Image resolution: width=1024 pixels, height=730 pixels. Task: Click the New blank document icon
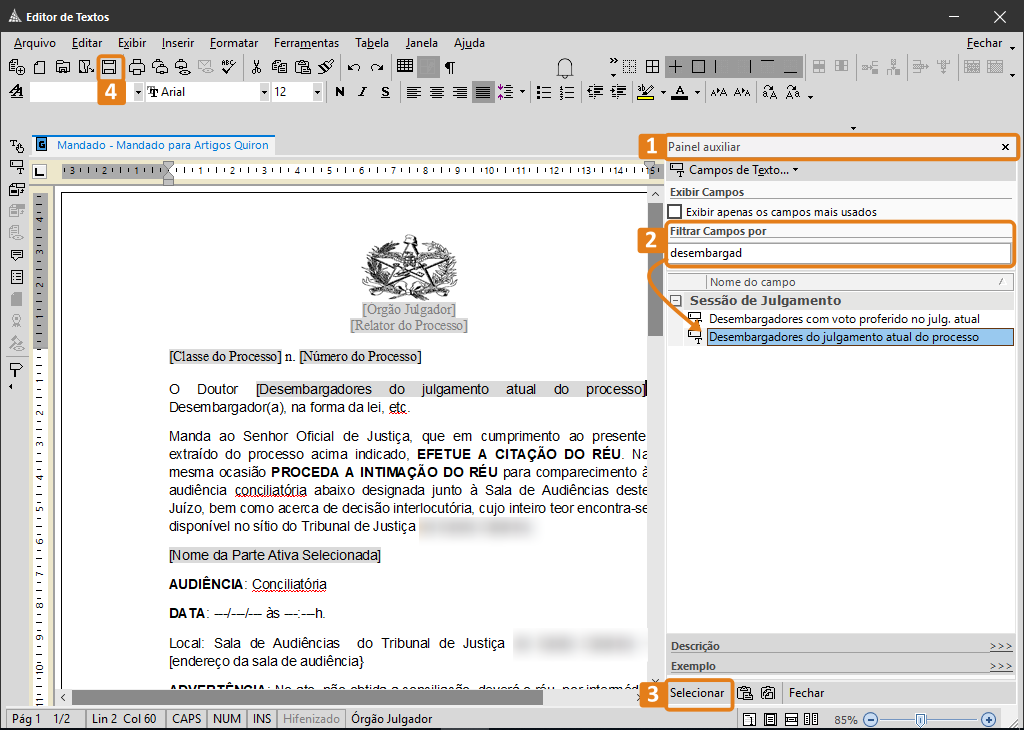40,67
